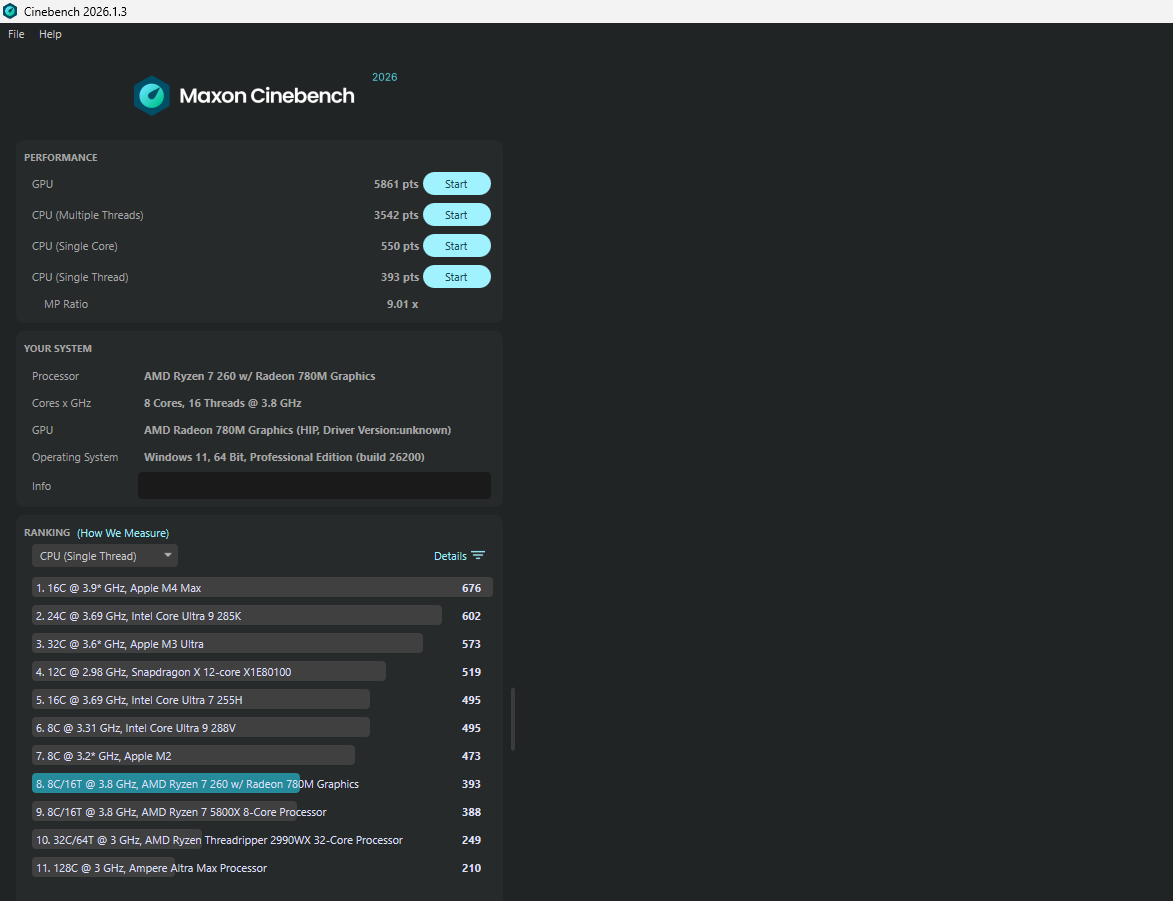Screen dimensions: 1173x901
Task: Click the Maxon Cinebench speedometer logo
Action: pos(152,96)
